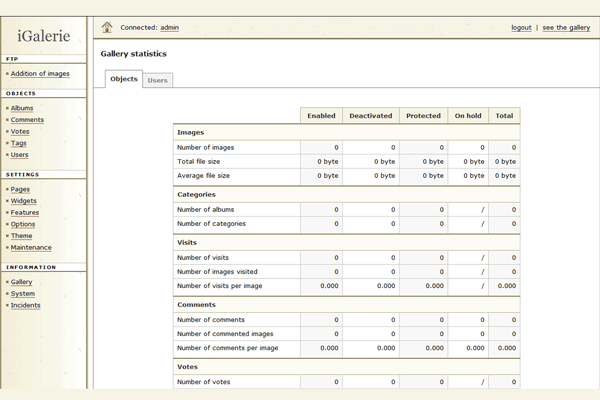Go to Pages settings
600x400 pixels.
[20, 189]
